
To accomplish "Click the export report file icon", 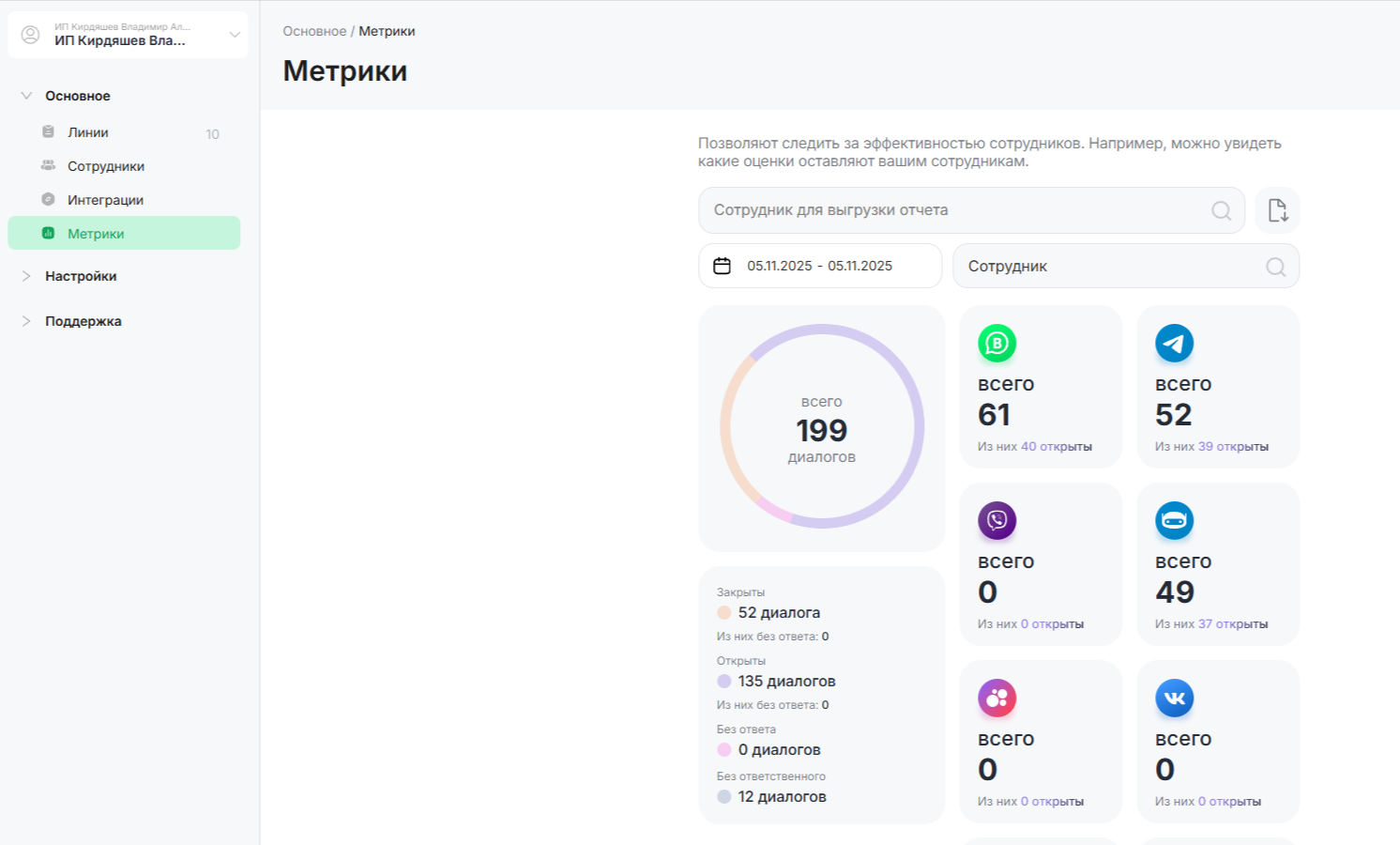I will (x=1277, y=210).
